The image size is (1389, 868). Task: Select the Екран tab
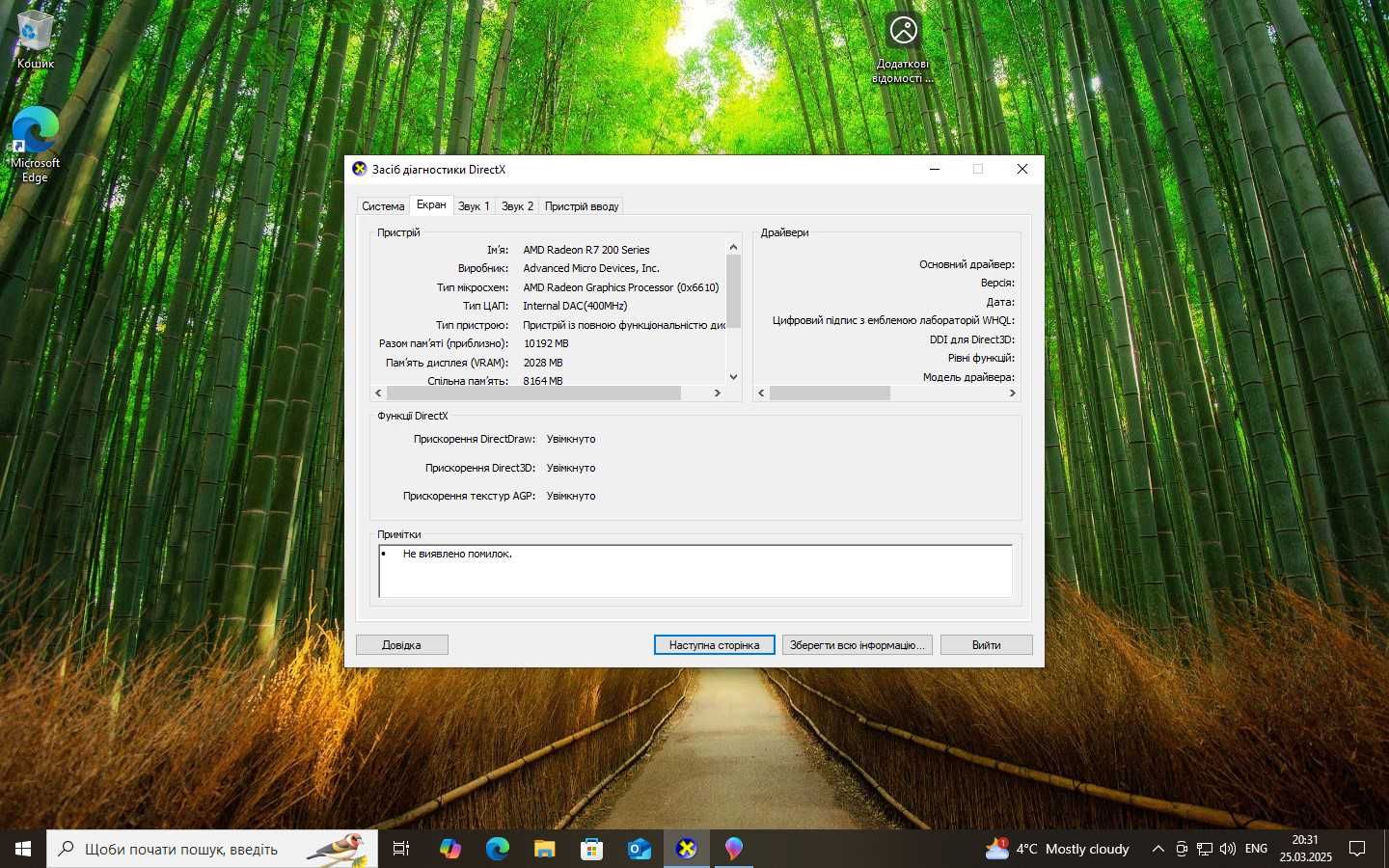click(431, 204)
